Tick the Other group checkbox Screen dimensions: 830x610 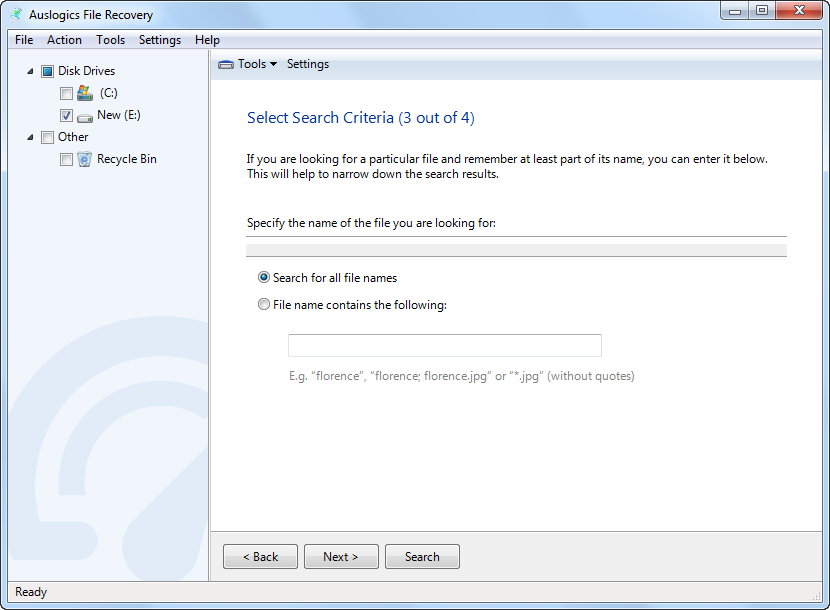click(48, 138)
